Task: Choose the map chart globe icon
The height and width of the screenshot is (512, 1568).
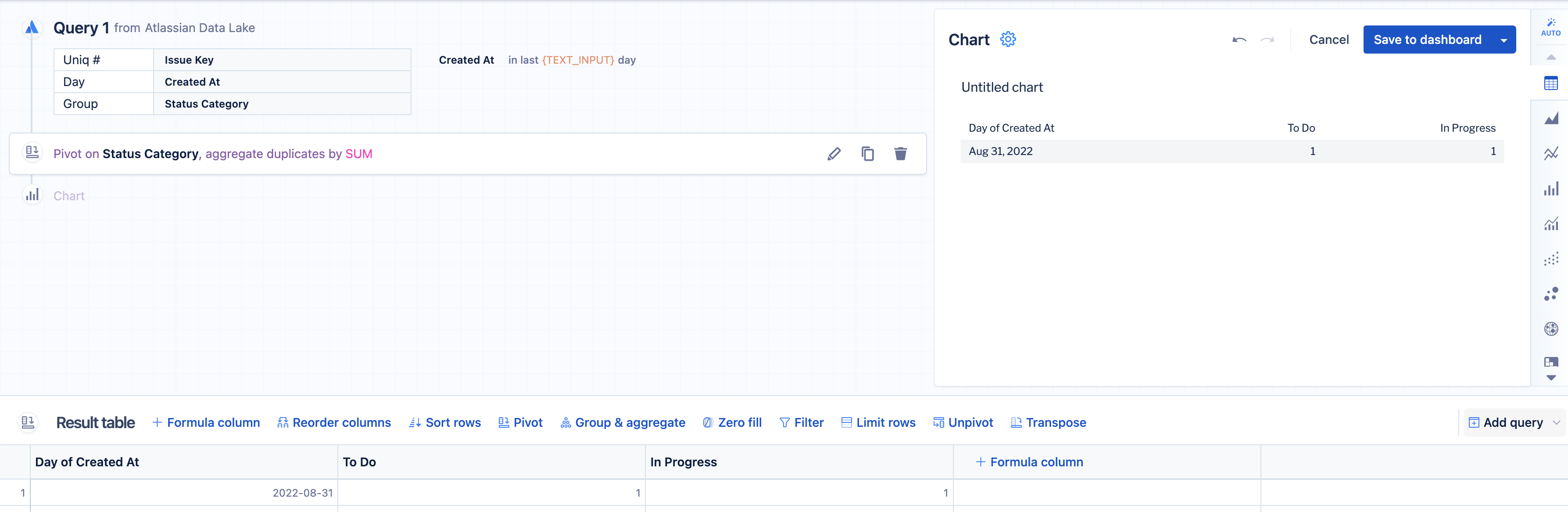Action: 1550,329
